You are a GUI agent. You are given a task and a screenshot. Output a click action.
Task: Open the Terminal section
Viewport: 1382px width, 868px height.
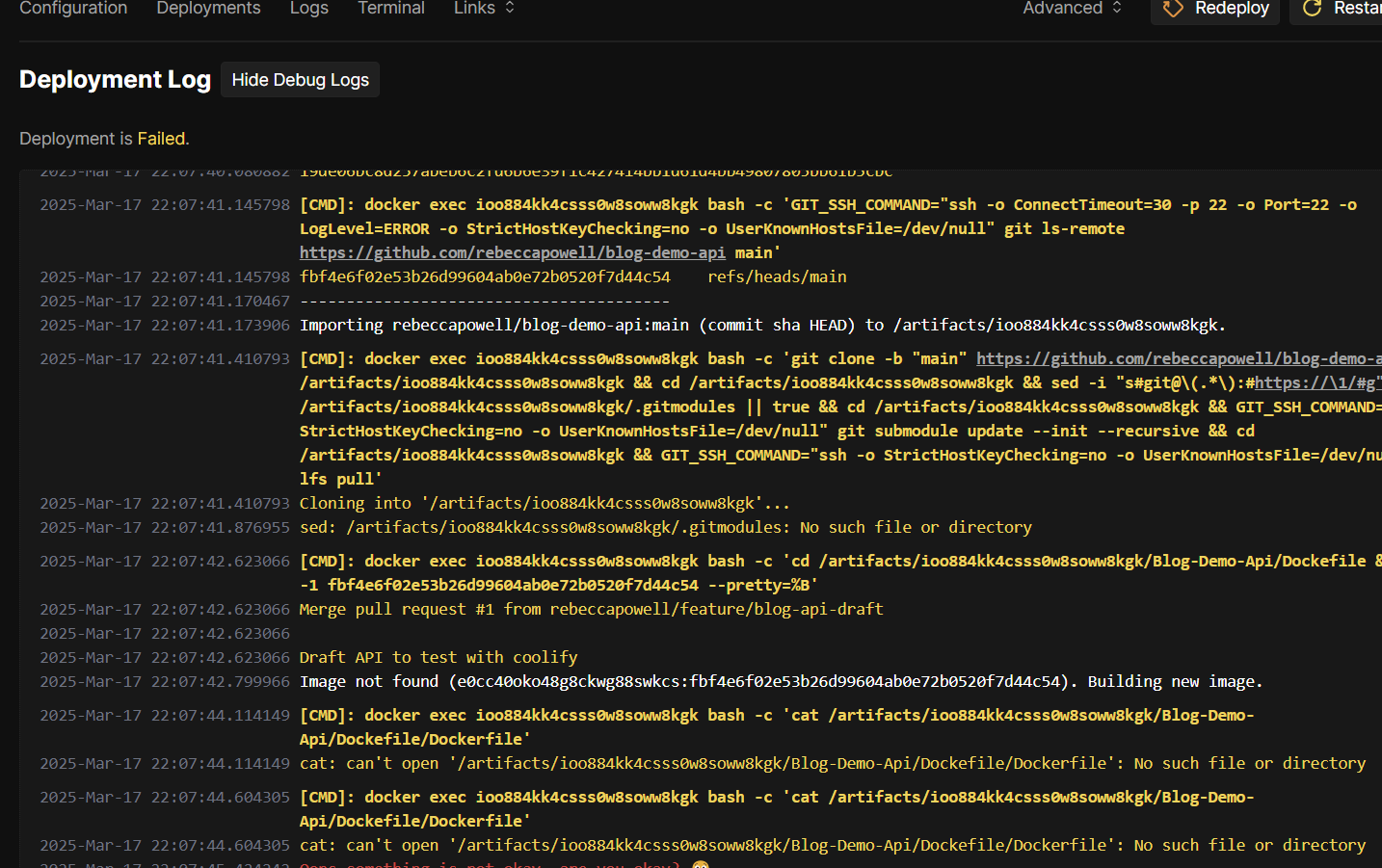coord(390,8)
